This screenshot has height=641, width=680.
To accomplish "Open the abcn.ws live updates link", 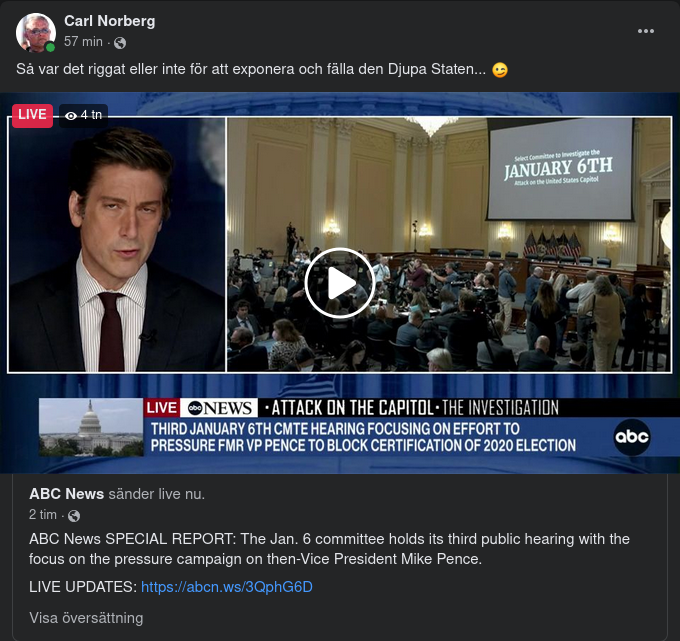I will coord(227,587).
